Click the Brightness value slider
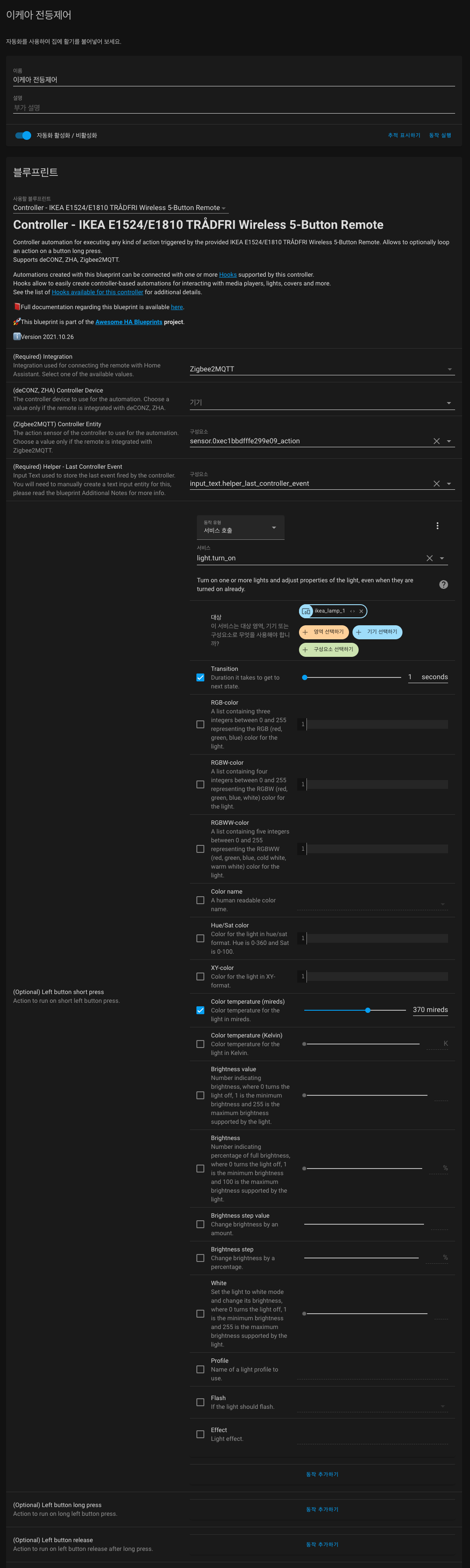Screen dimensions: 470x1568 (x=365, y=1096)
